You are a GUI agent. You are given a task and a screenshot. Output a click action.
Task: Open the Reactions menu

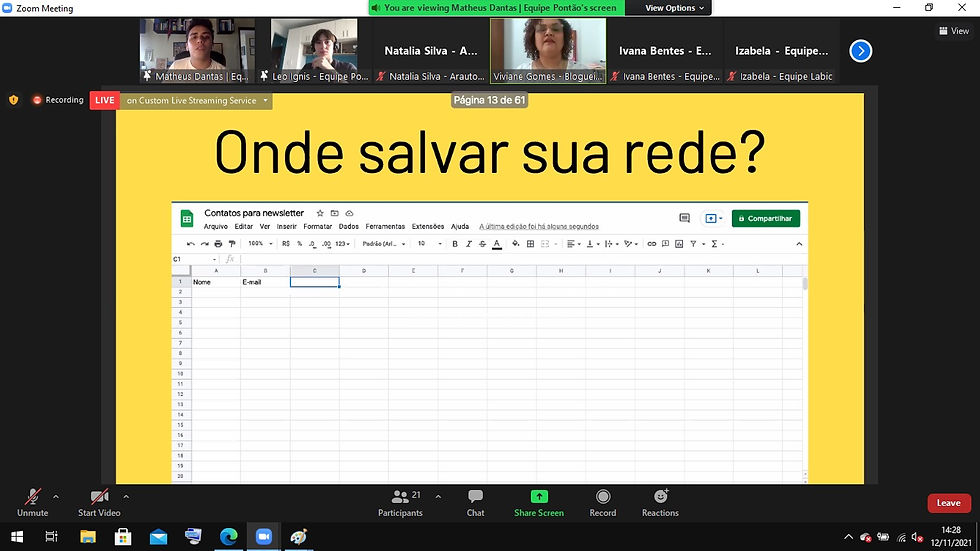point(660,503)
